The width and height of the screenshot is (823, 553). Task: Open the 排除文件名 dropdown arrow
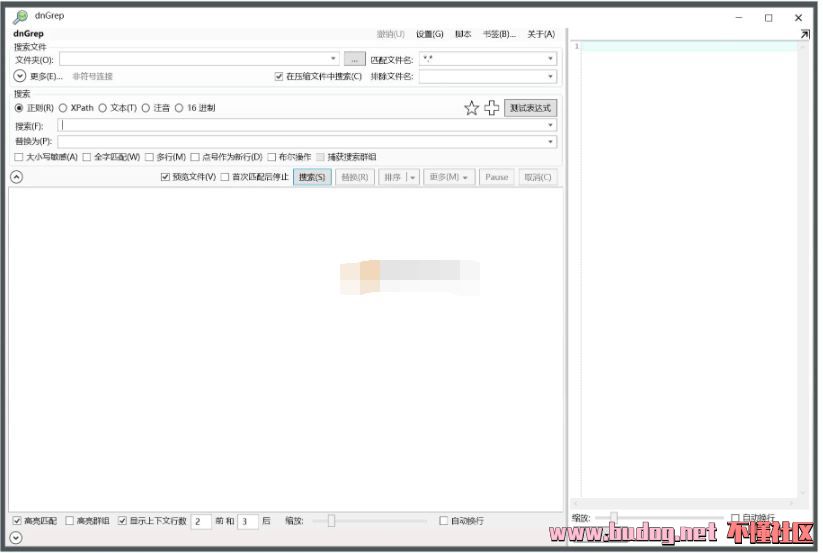point(553,77)
